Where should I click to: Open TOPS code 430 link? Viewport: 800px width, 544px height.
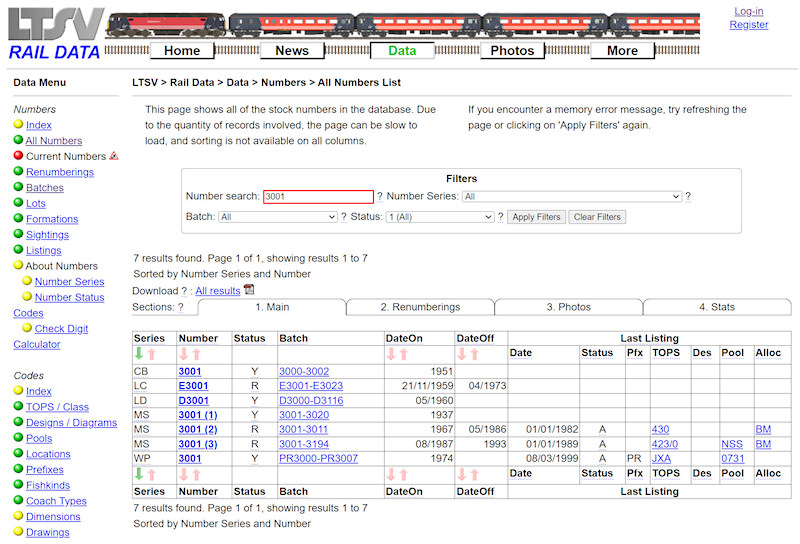click(660, 429)
